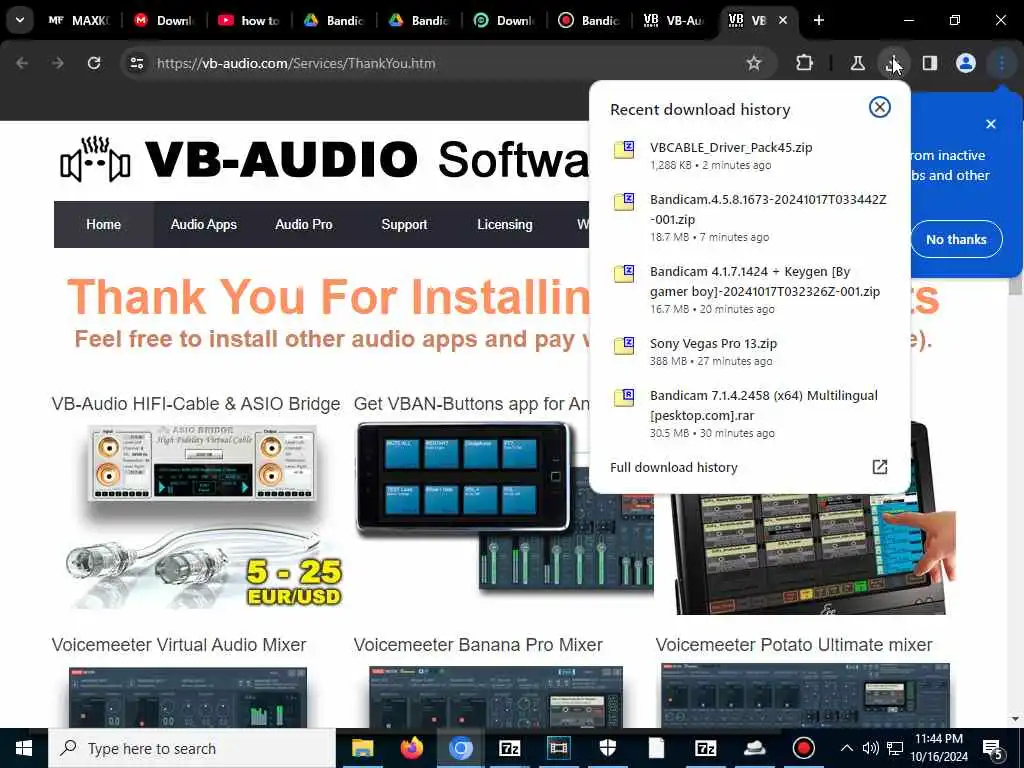Open VBCABLE_Driver_Pack45.zip download
The width and height of the screenshot is (1024, 768).
(x=750, y=155)
